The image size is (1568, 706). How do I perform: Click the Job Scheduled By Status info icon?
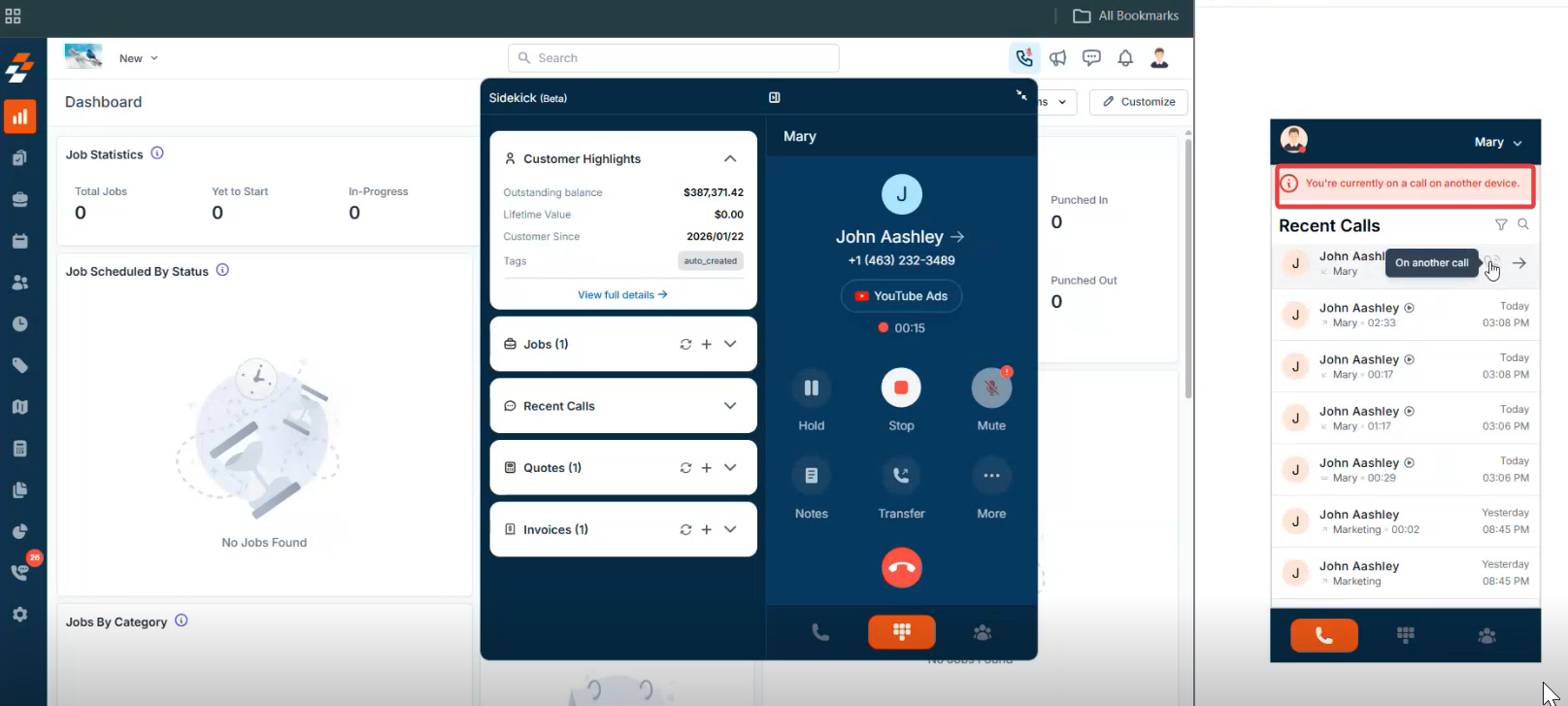click(x=222, y=270)
